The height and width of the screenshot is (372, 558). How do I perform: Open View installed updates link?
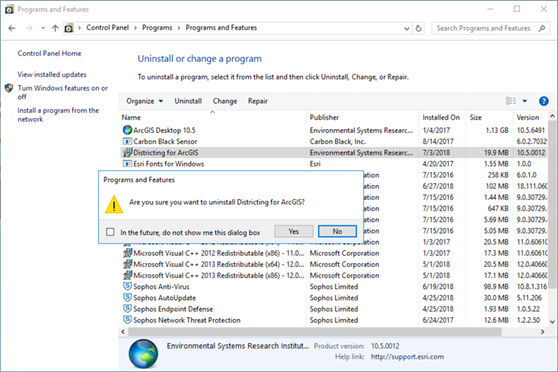pos(52,74)
